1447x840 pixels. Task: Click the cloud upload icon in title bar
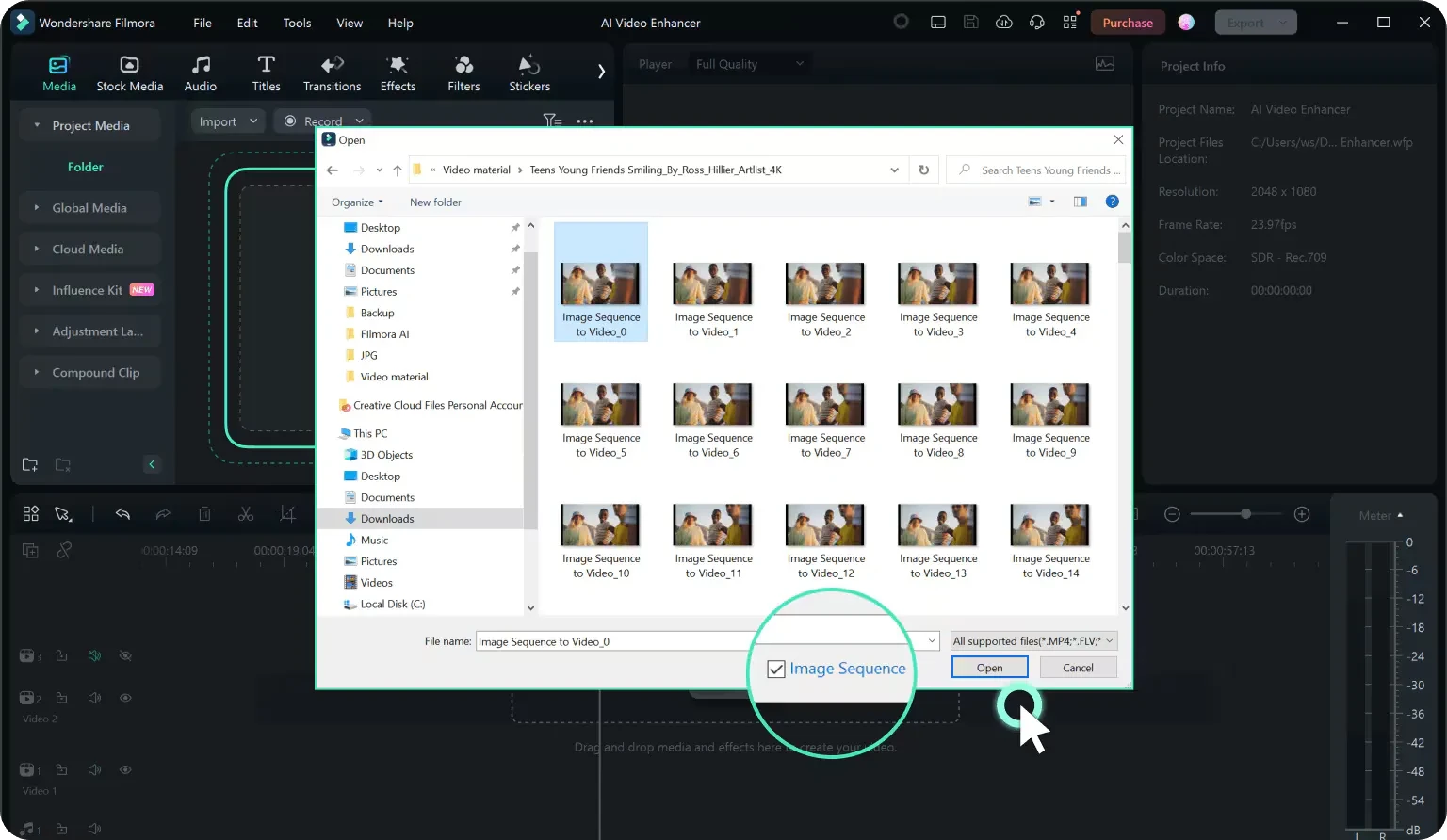(x=1004, y=23)
